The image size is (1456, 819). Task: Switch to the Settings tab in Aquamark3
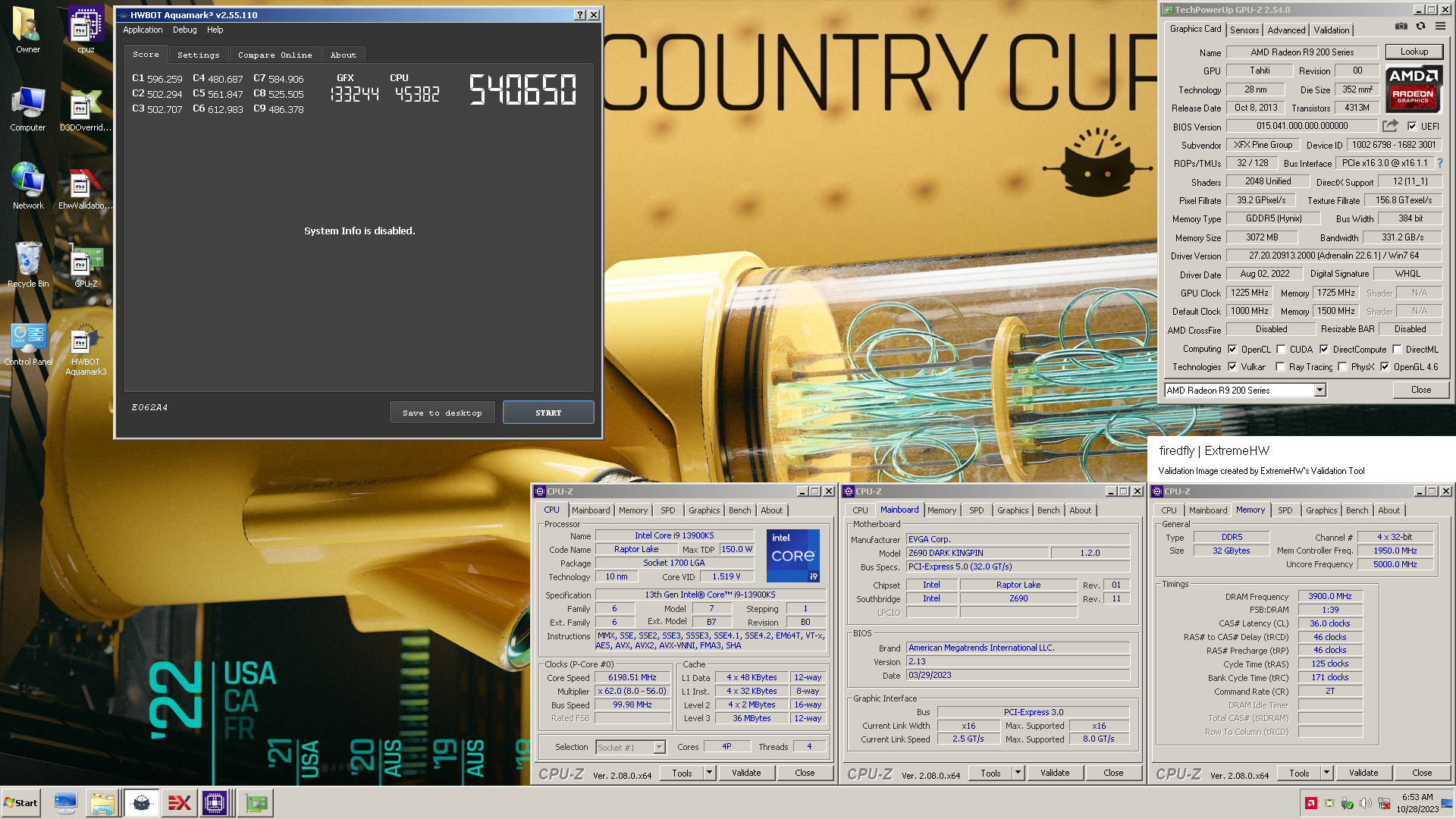(198, 55)
